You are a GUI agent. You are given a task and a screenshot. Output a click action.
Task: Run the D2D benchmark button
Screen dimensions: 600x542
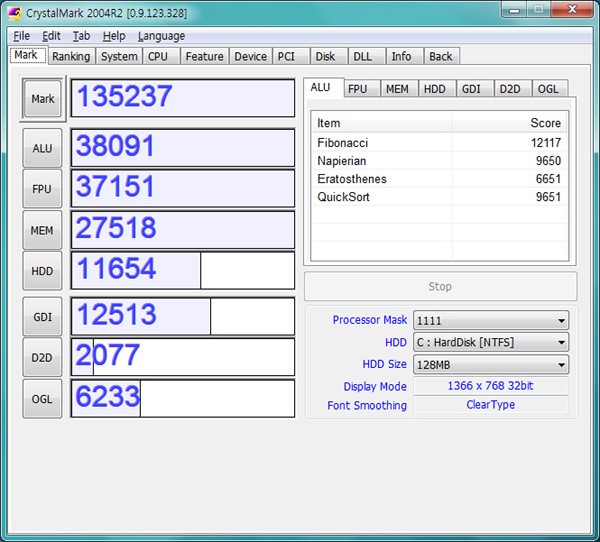[x=42, y=358]
